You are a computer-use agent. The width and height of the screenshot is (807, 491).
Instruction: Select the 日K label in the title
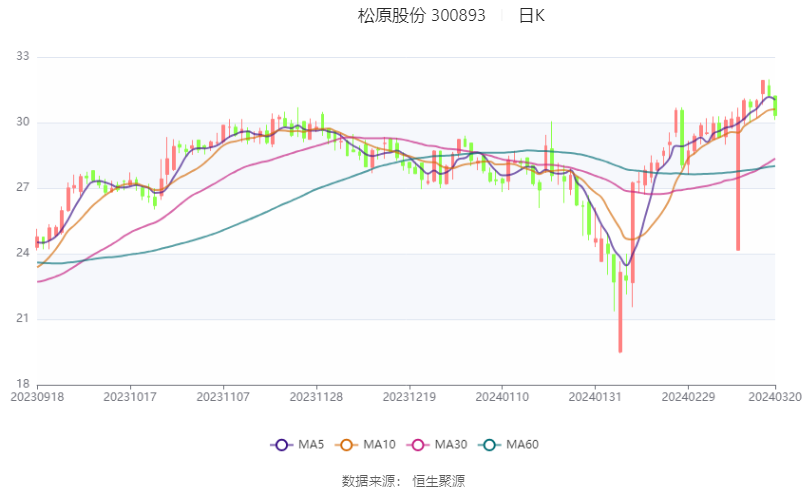(532, 15)
